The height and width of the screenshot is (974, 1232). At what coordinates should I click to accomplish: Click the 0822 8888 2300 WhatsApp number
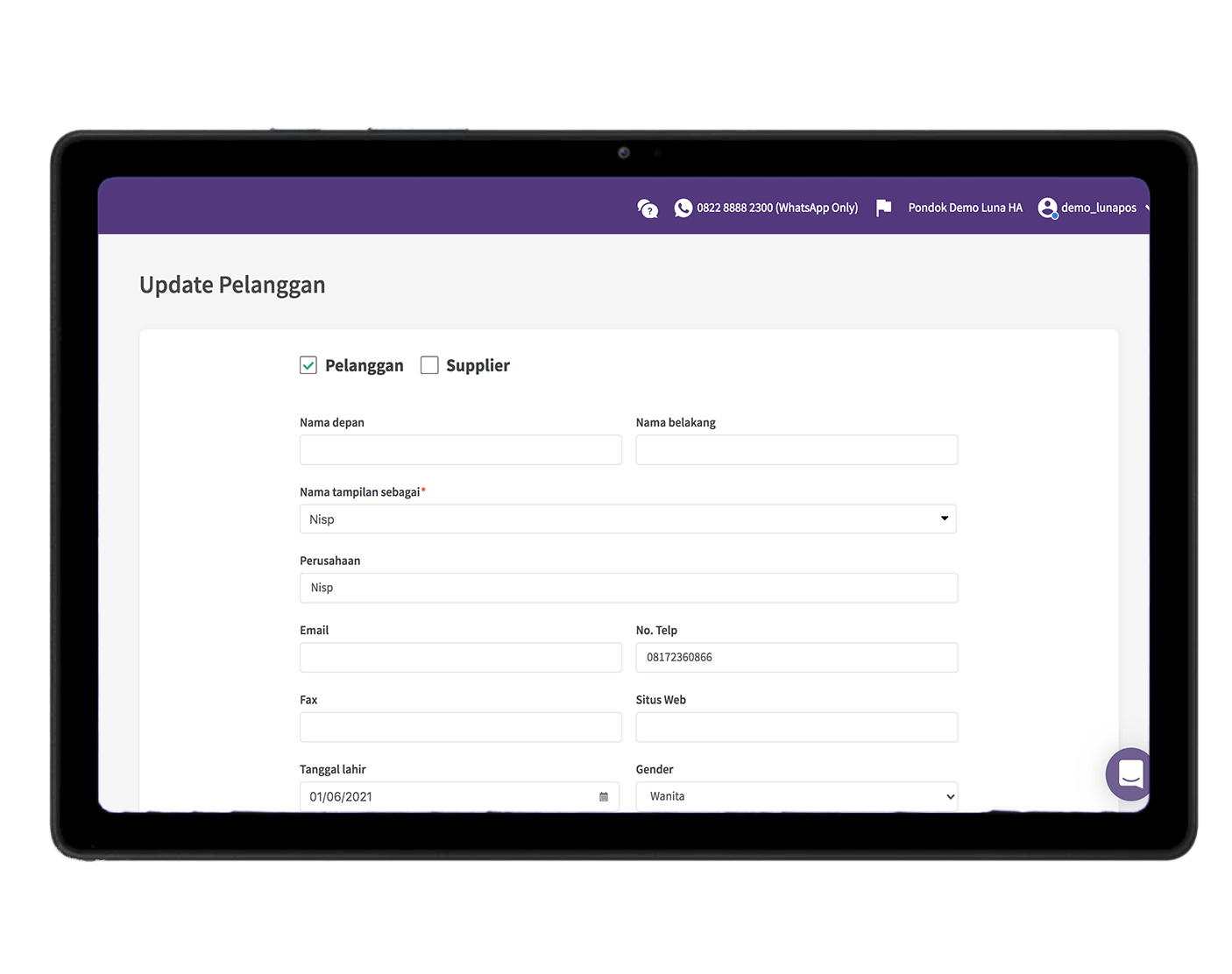click(777, 208)
